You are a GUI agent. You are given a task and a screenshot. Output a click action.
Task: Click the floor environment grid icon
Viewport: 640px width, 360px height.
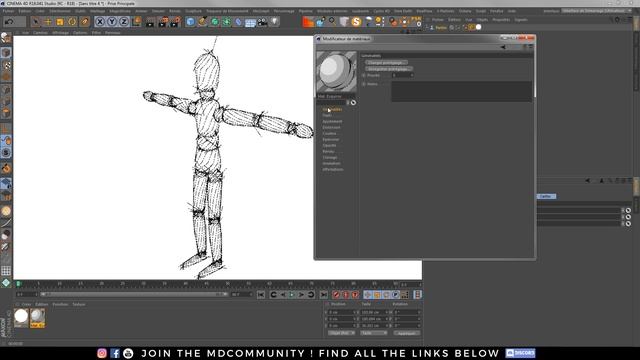point(251,22)
